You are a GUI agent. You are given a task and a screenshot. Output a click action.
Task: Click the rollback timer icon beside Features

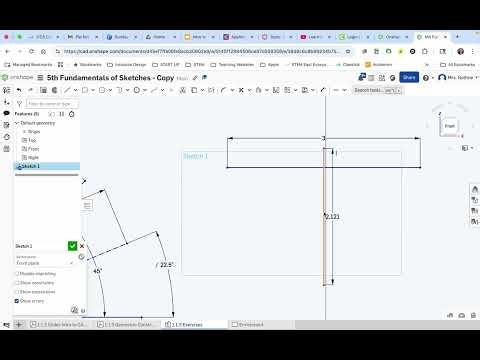pos(72,114)
